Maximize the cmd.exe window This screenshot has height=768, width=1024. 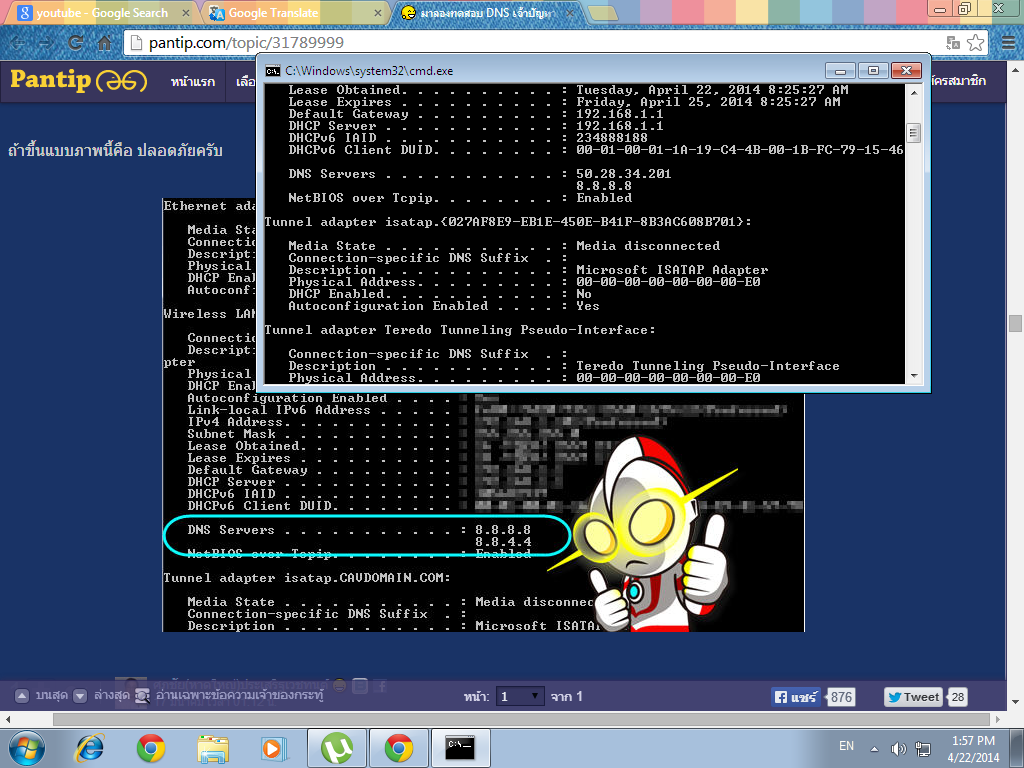[873, 71]
